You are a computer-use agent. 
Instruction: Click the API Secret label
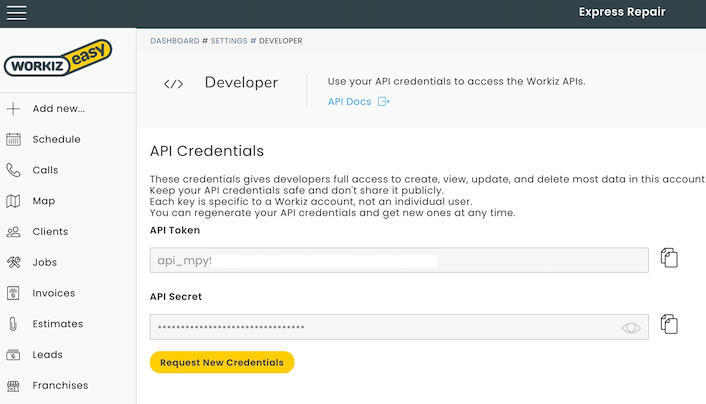click(176, 297)
